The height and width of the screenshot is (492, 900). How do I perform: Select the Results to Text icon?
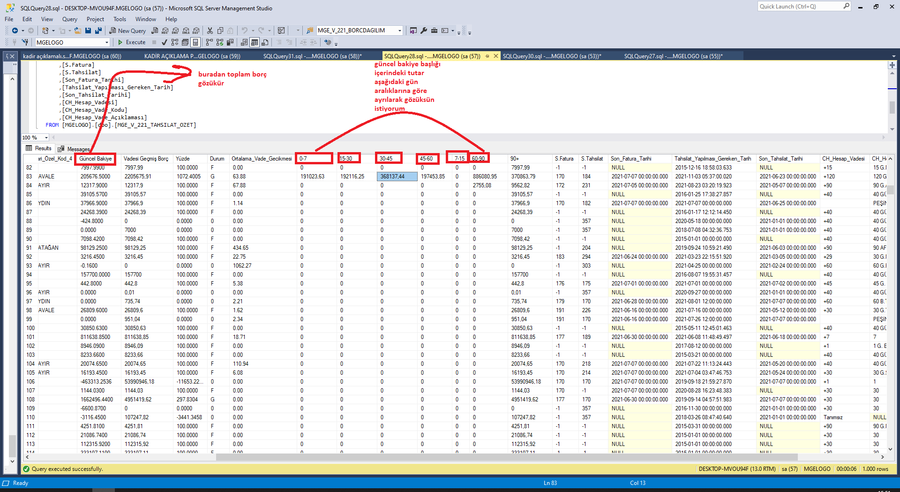244,42
